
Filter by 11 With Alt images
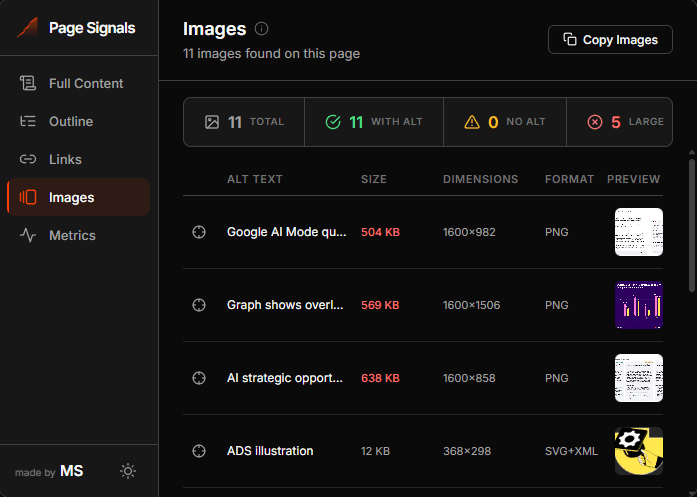point(374,122)
